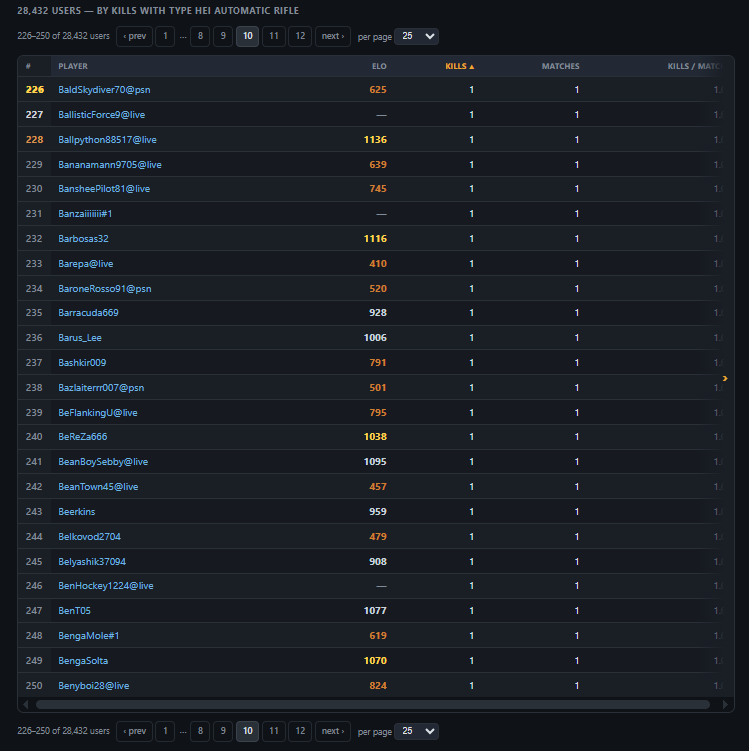Screen dimensions: 749x751
Task: Select page 12 in bottom pagination
Action: point(300,731)
